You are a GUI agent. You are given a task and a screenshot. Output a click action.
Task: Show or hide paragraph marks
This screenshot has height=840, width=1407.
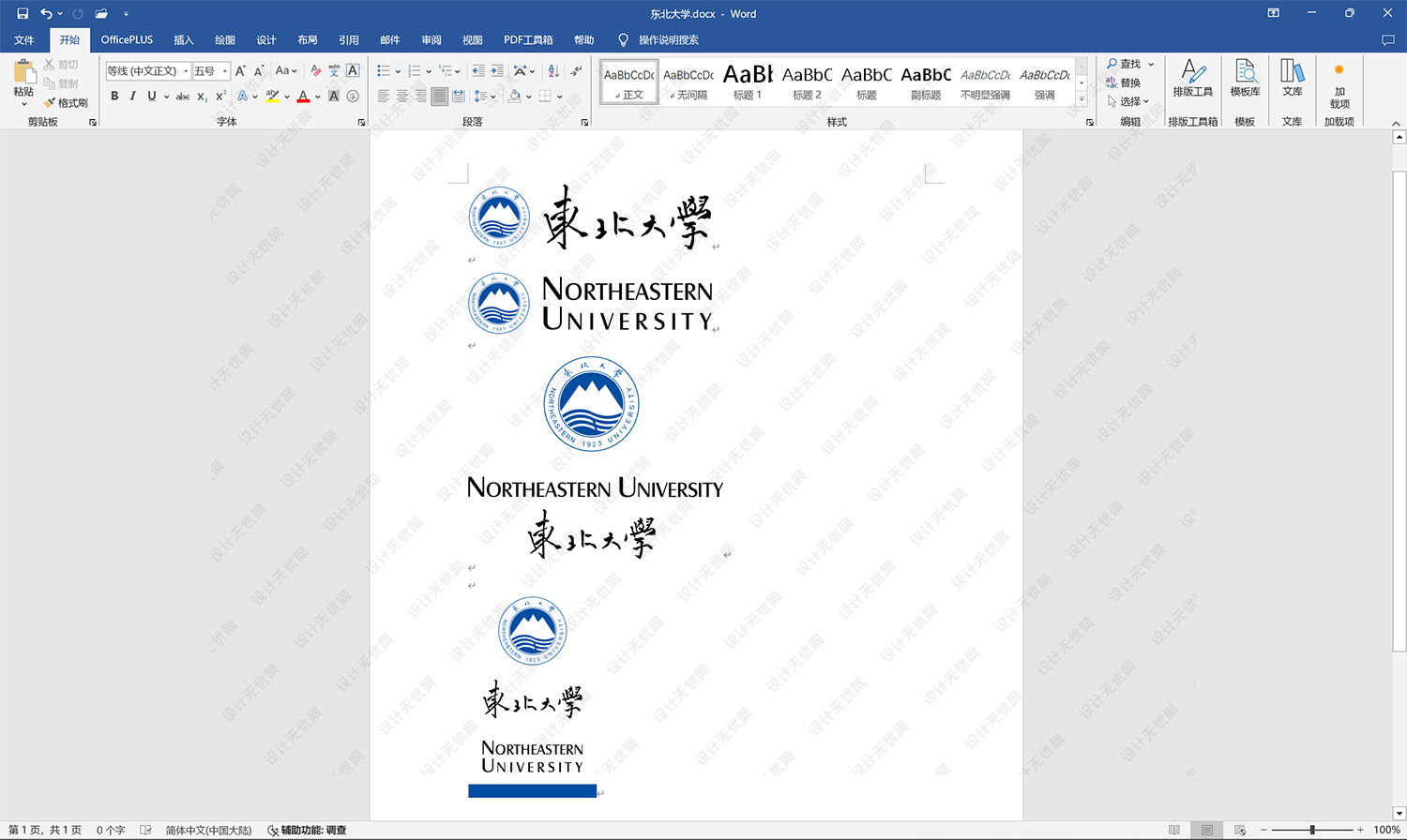[x=576, y=70]
